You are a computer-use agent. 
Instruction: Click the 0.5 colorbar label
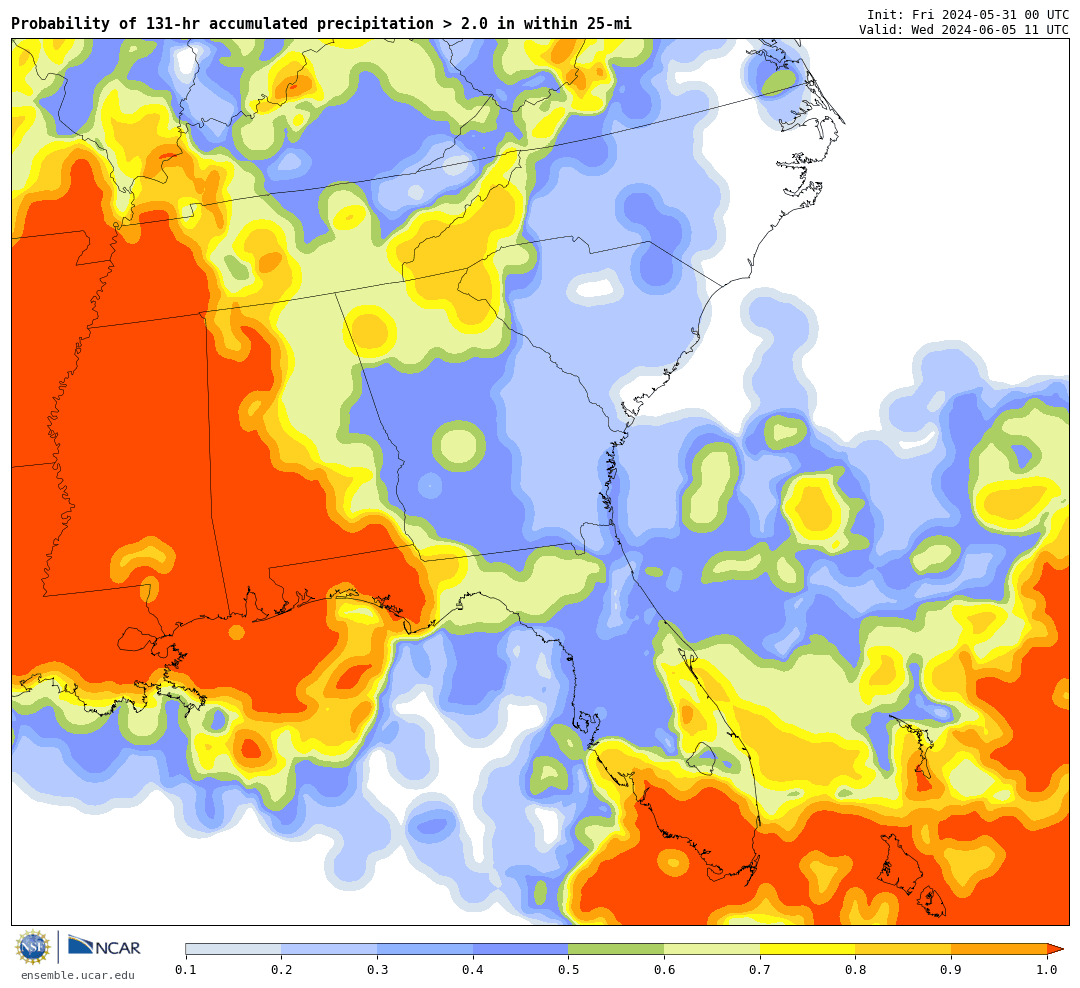tap(569, 970)
